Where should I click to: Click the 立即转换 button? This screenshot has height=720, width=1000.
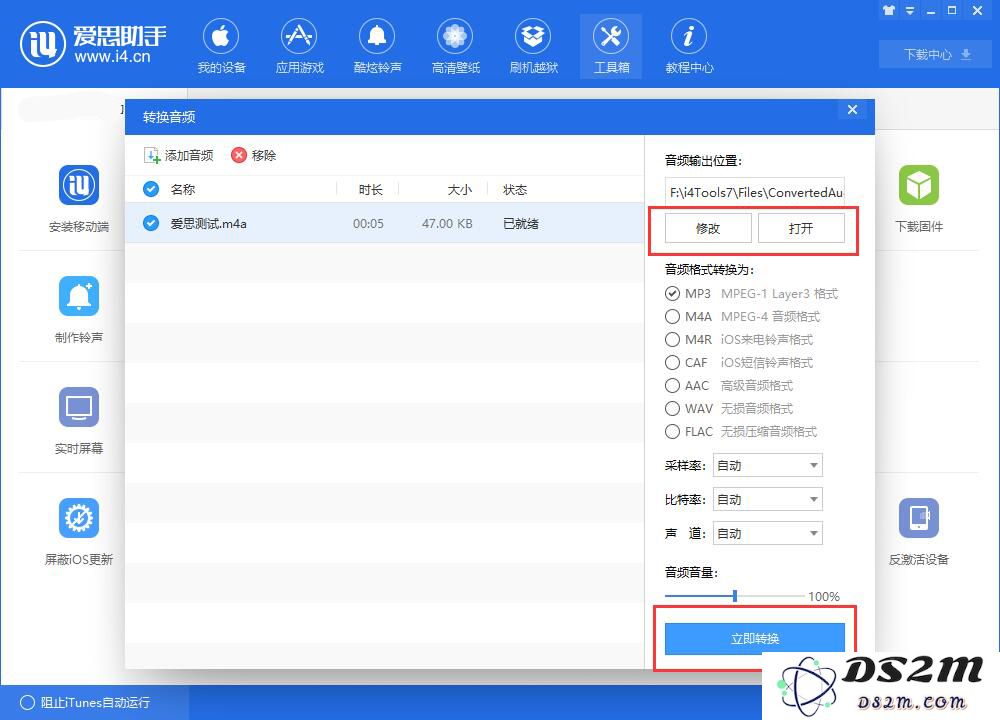coord(754,638)
